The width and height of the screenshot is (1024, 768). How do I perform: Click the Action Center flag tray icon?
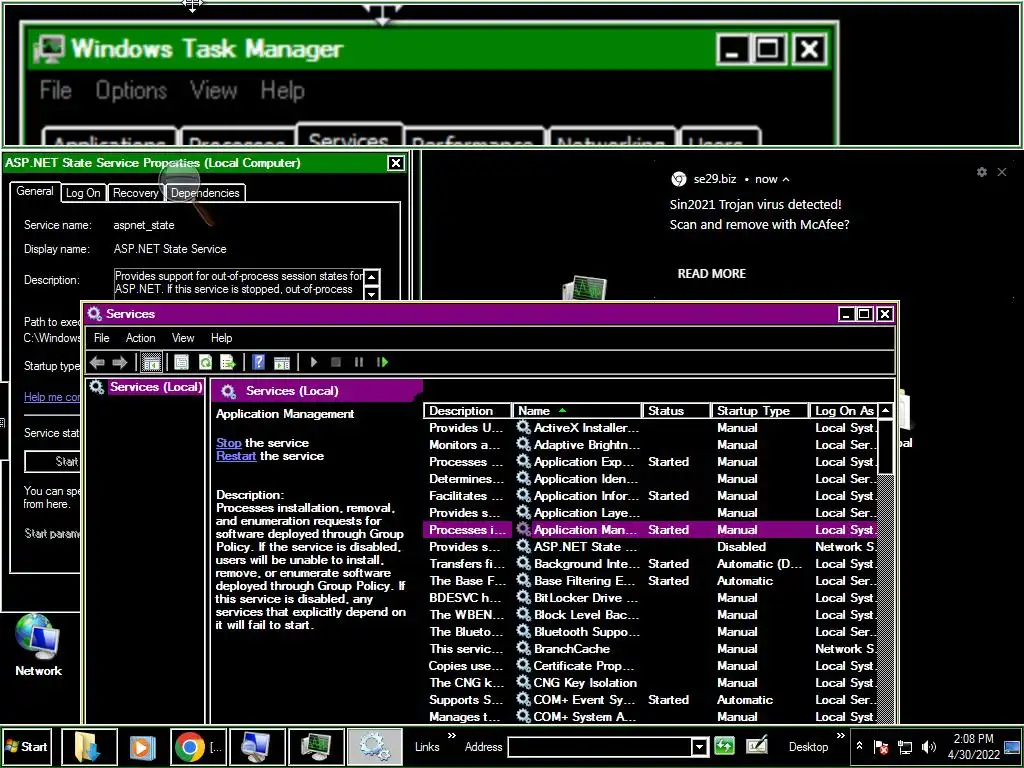[881, 747]
